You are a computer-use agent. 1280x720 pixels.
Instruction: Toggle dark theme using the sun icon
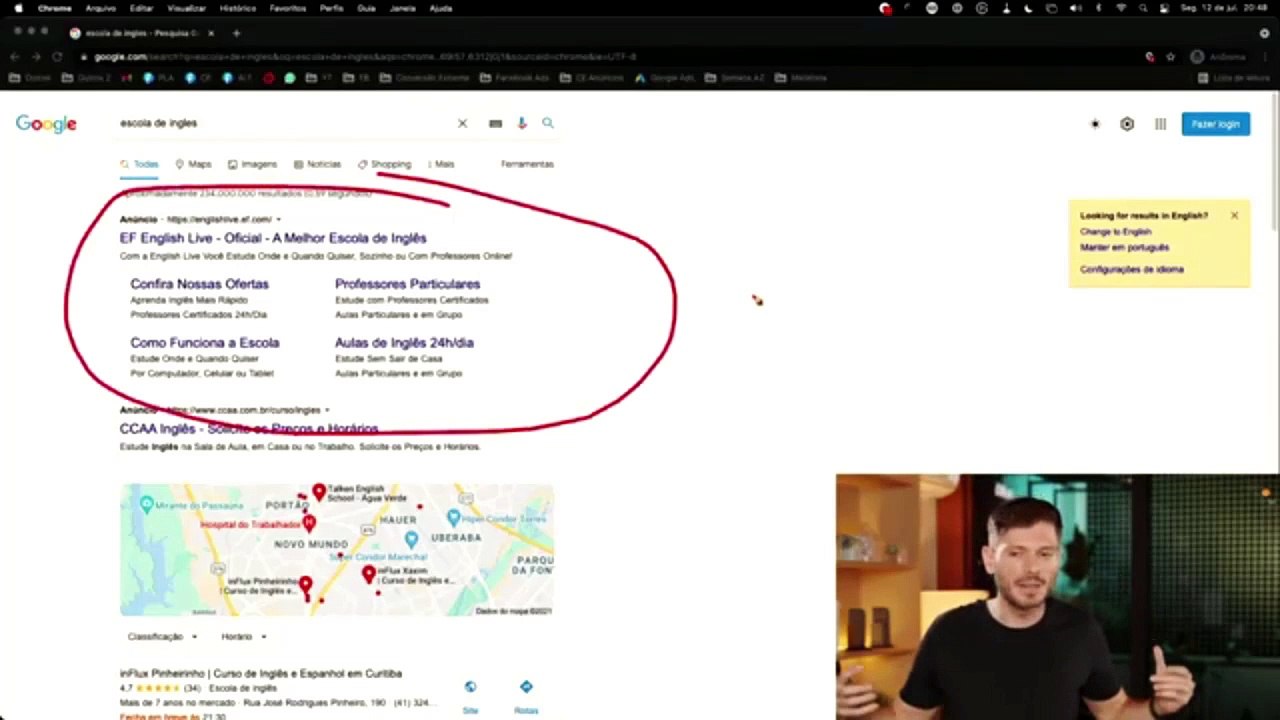(x=1095, y=124)
